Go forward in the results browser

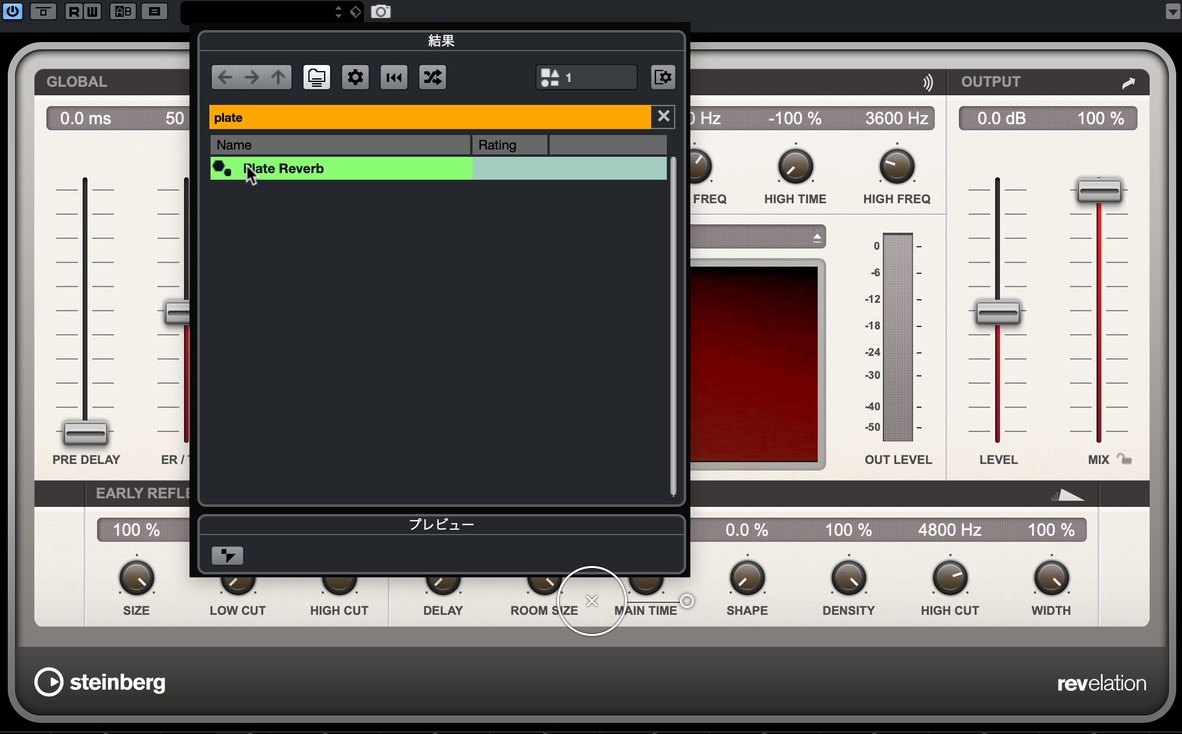252,77
